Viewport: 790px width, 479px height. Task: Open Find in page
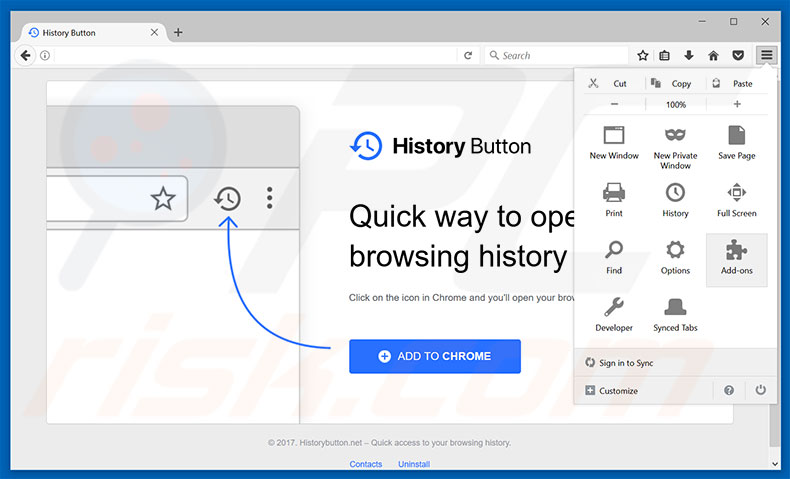click(614, 257)
